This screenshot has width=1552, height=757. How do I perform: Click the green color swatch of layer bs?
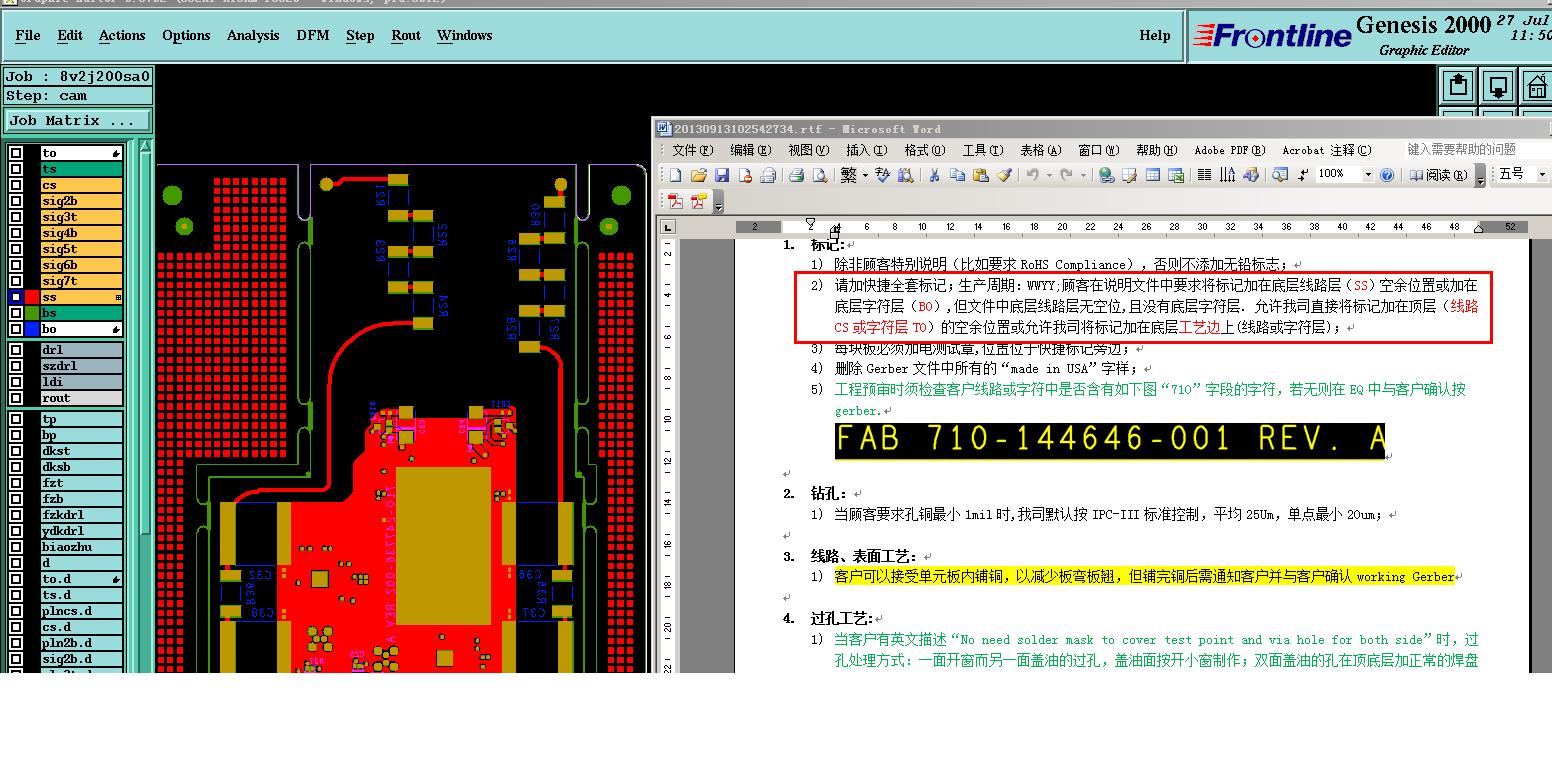(32, 313)
